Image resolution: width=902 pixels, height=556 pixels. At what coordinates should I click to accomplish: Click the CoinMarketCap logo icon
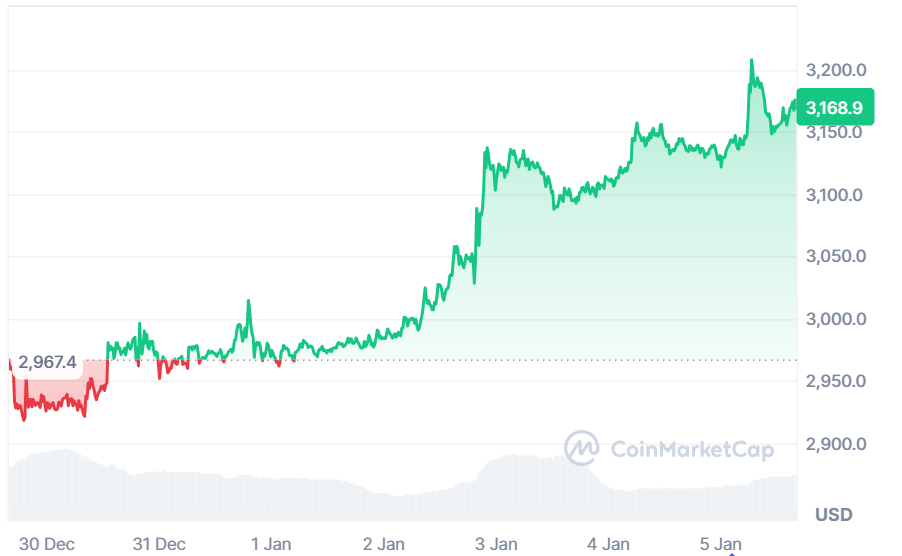coord(582,449)
